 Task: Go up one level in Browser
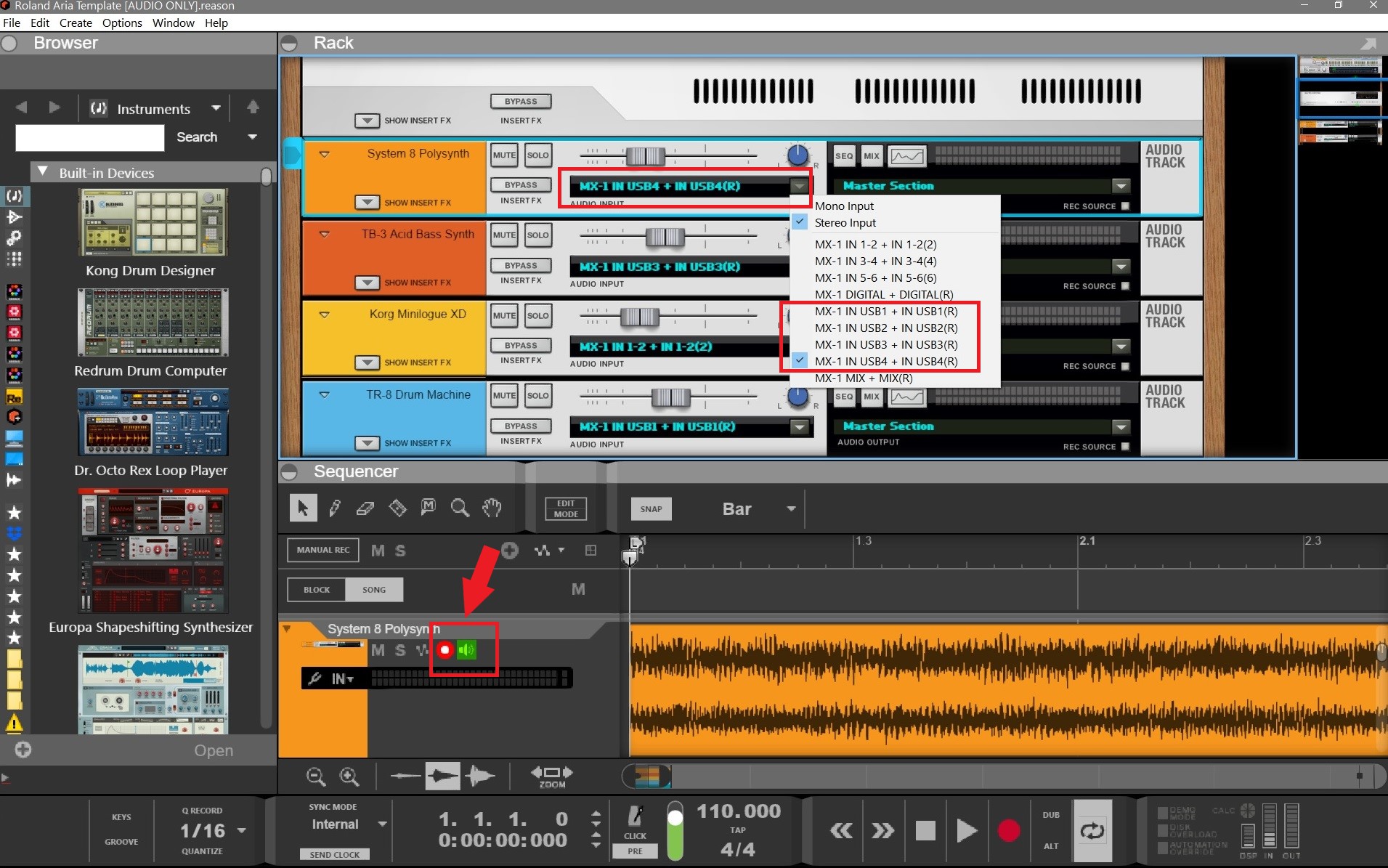253,108
